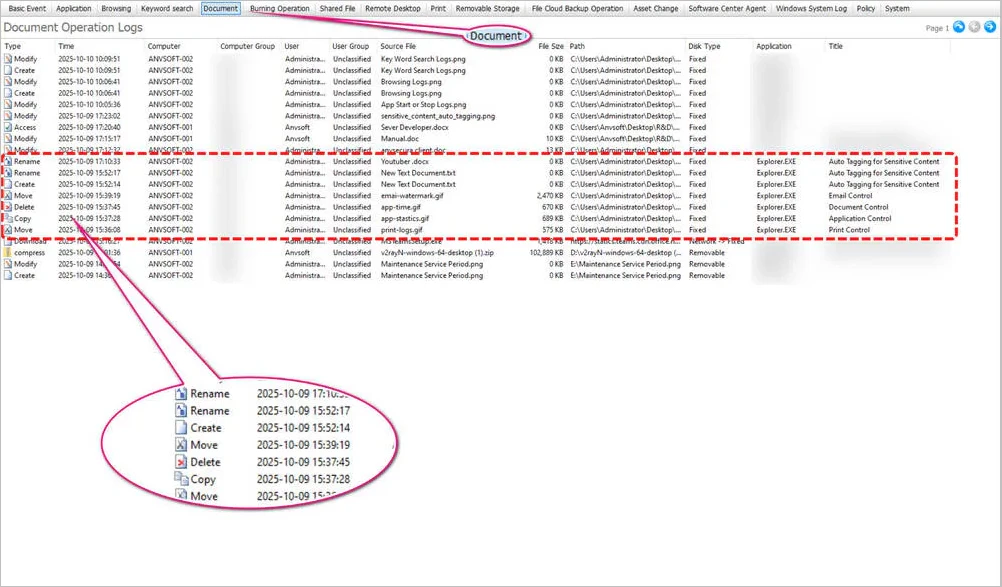Screen dimensions: 1002x587
Task: Click Move icon for print-logs.gif
Action: point(8,230)
